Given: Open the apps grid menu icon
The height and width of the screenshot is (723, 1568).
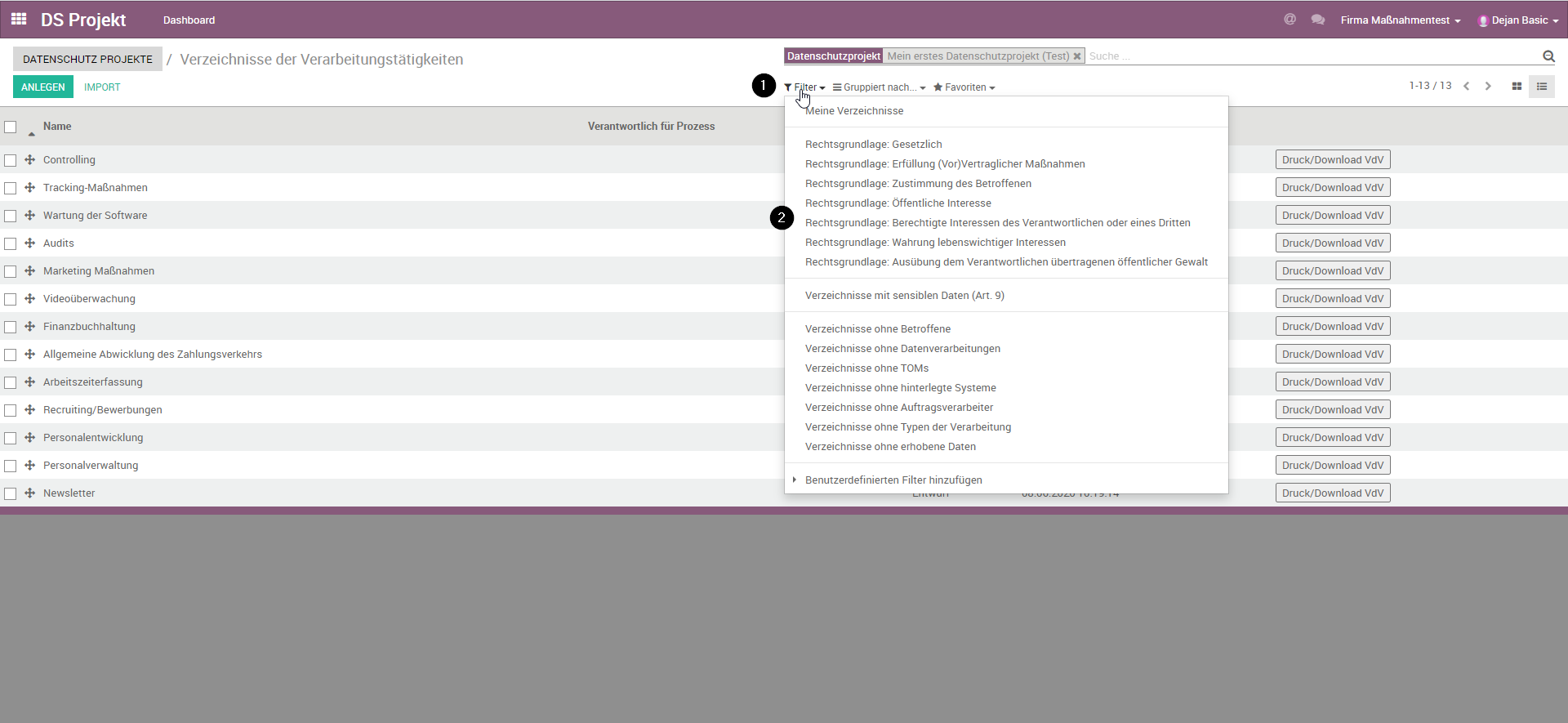Looking at the screenshot, I should click(x=19, y=19).
